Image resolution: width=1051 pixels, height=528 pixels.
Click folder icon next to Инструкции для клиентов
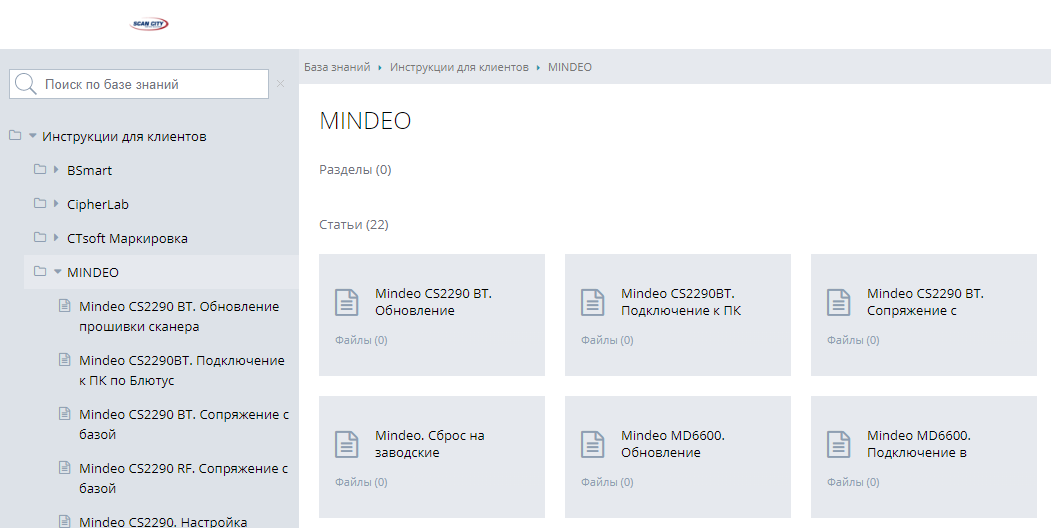15,136
